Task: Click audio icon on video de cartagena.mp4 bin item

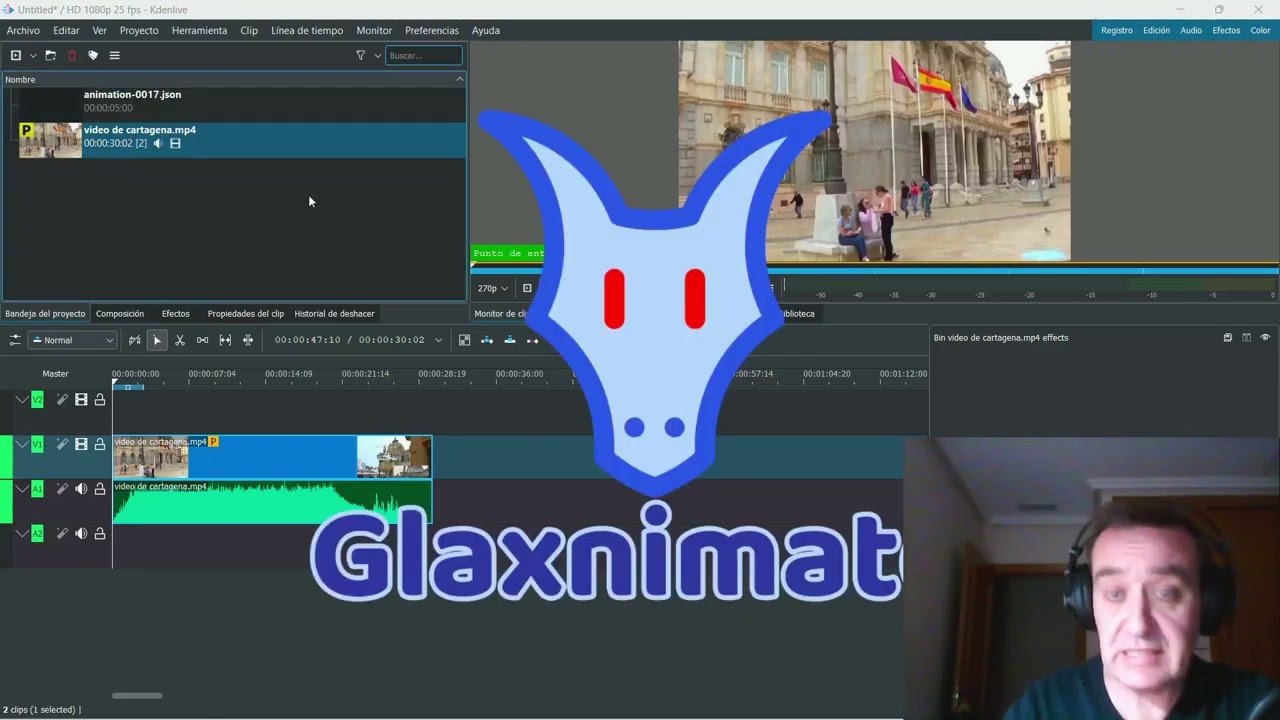Action: [x=158, y=143]
